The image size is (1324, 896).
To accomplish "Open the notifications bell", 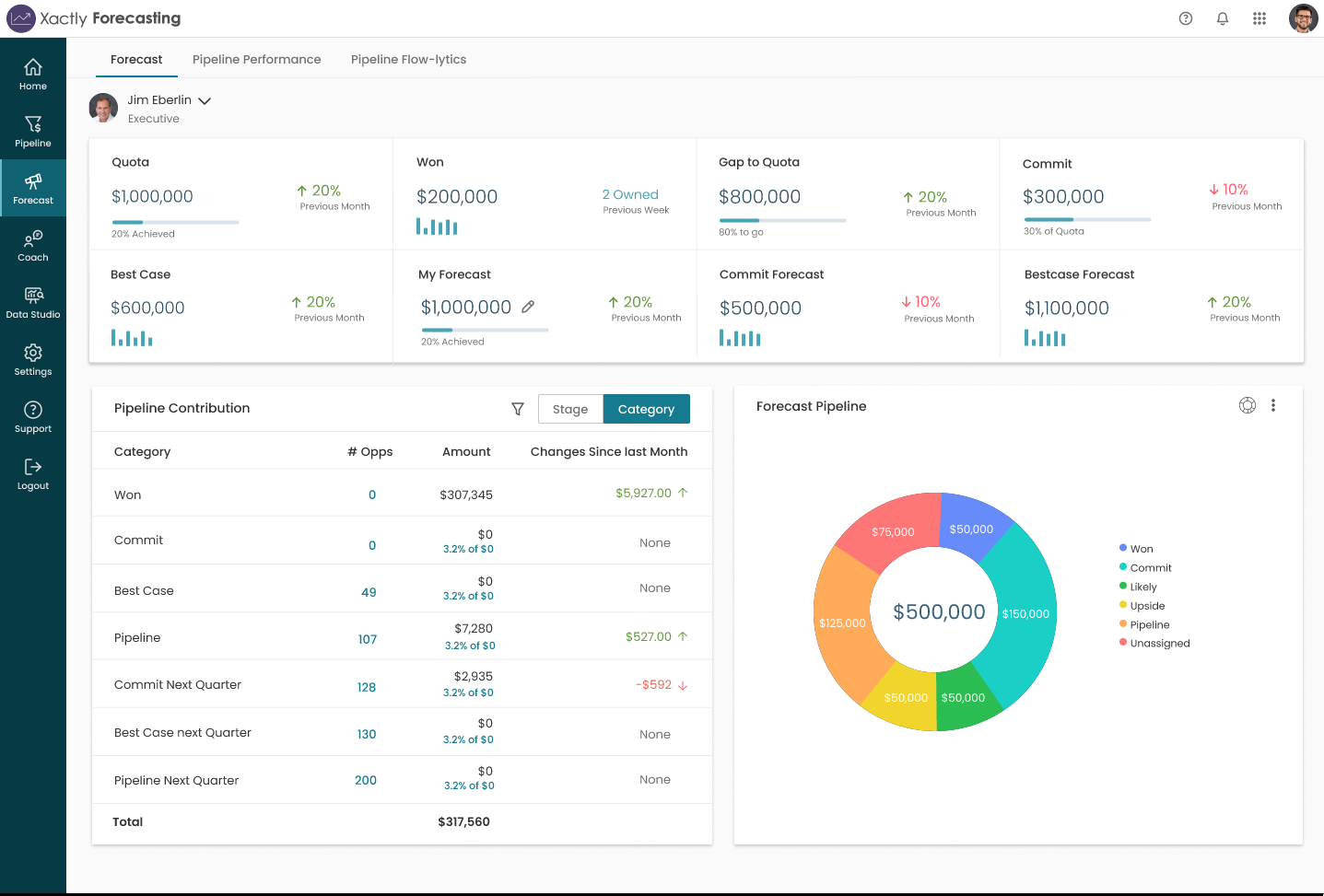I will 1222,17.
